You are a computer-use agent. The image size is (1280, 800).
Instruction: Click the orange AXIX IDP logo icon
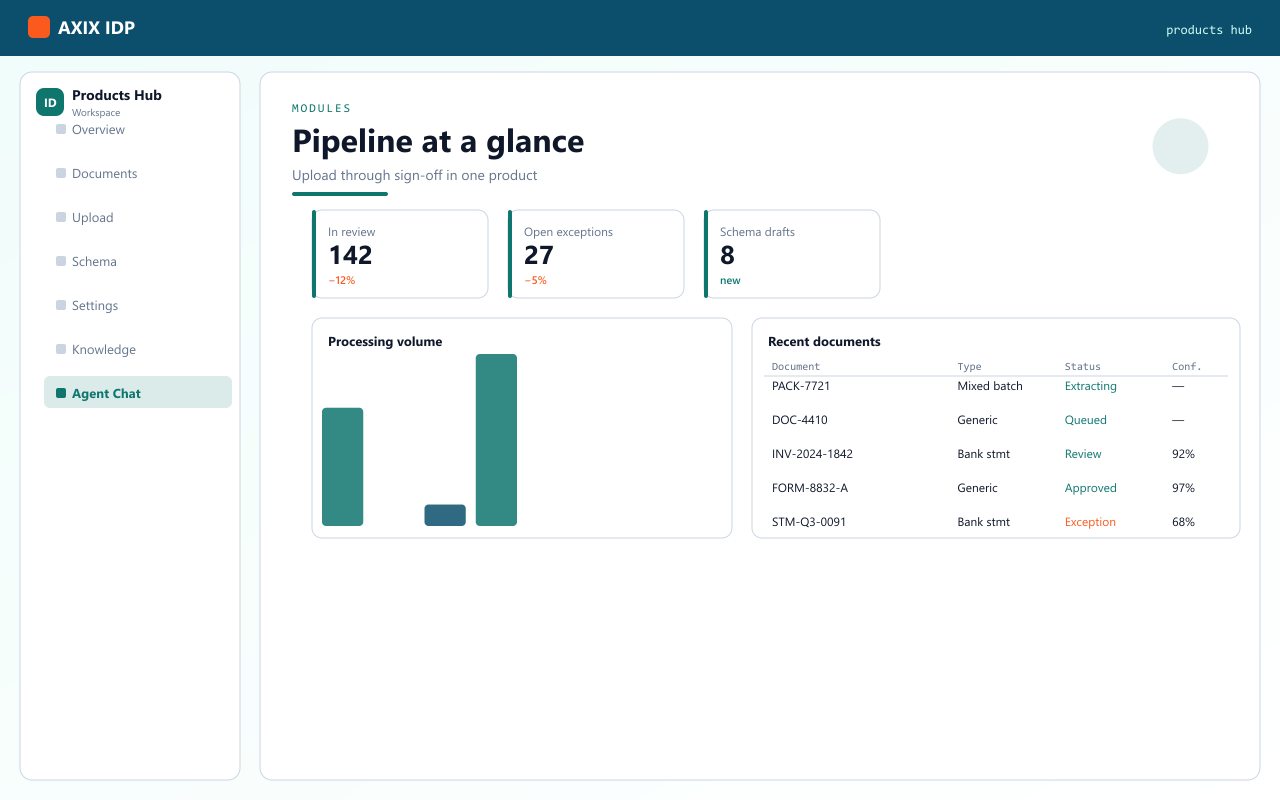coord(39,27)
